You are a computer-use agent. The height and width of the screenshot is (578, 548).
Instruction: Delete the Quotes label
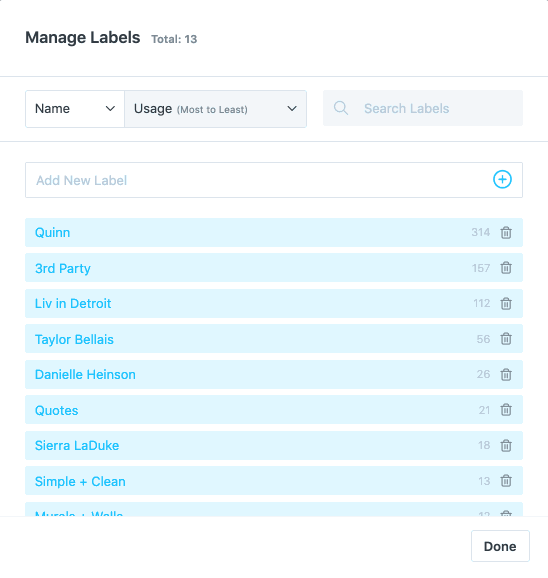coord(506,410)
